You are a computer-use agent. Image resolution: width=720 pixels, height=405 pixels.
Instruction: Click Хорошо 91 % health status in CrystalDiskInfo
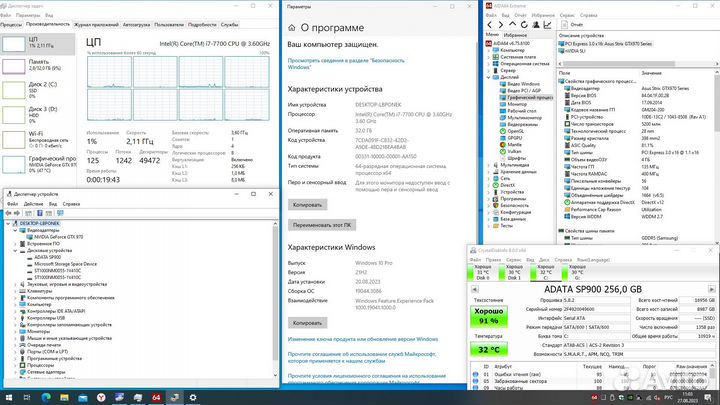[x=489, y=316]
